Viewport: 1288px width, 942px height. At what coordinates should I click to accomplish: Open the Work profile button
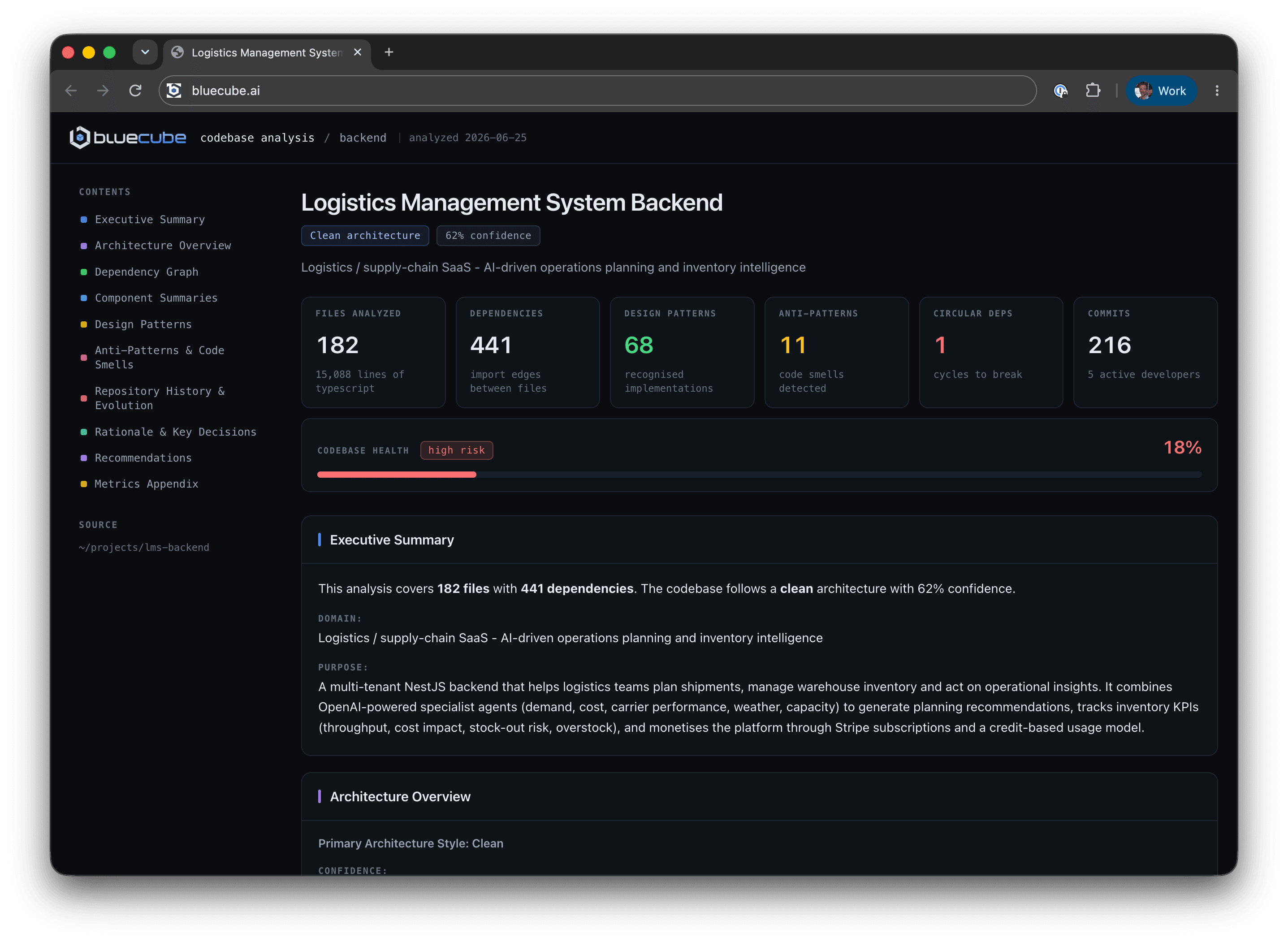(1161, 91)
